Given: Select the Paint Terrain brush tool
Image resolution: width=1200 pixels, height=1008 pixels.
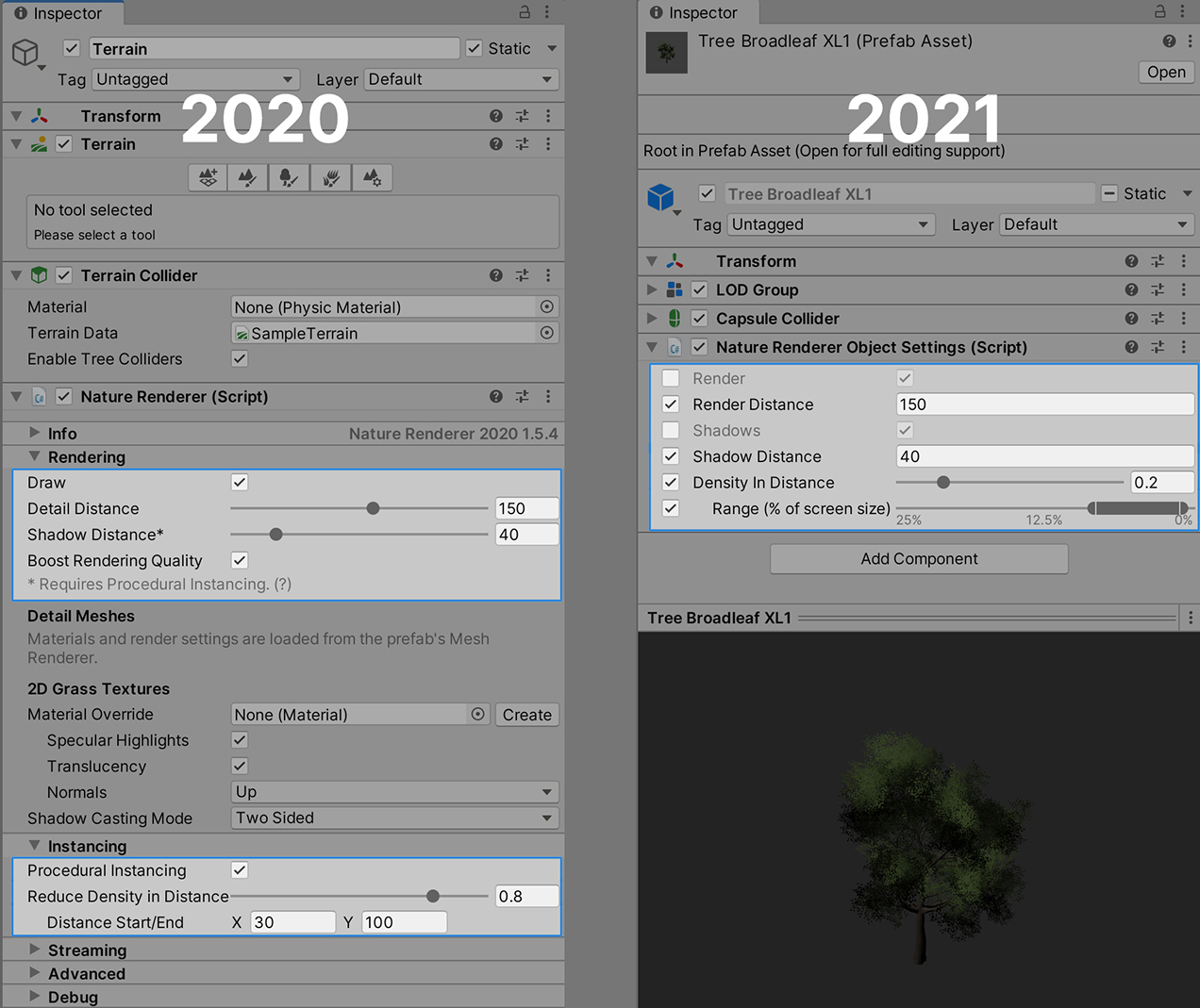Looking at the screenshot, I should click(x=248, y=177).
